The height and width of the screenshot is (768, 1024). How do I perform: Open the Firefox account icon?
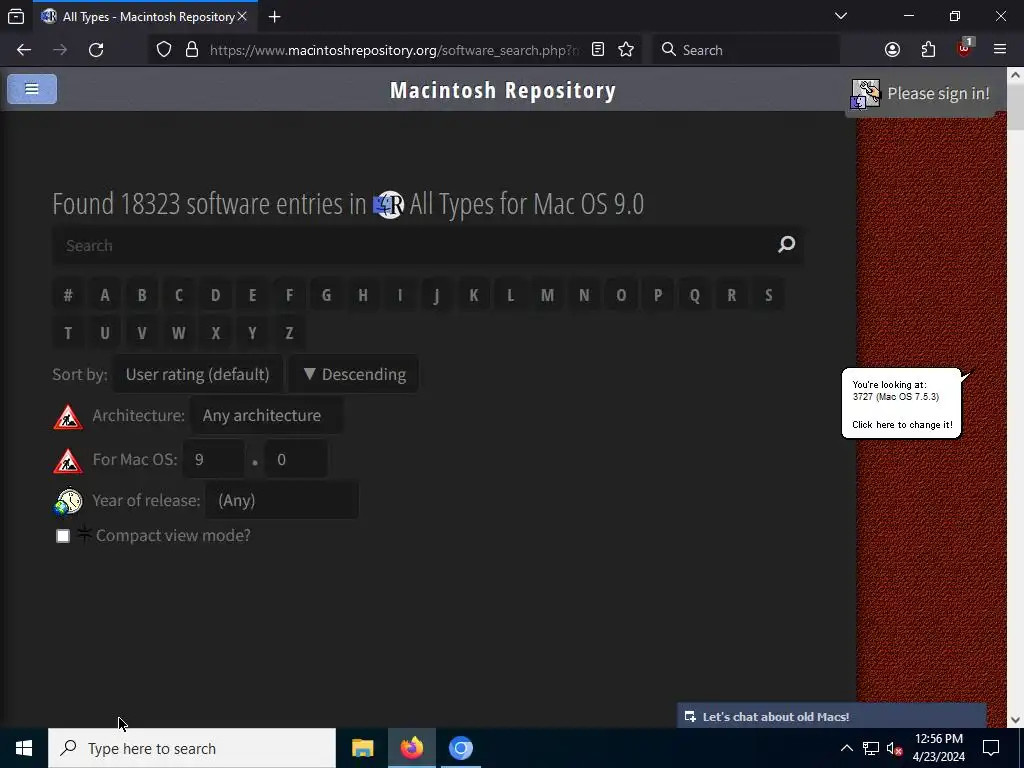click(892, 50)
